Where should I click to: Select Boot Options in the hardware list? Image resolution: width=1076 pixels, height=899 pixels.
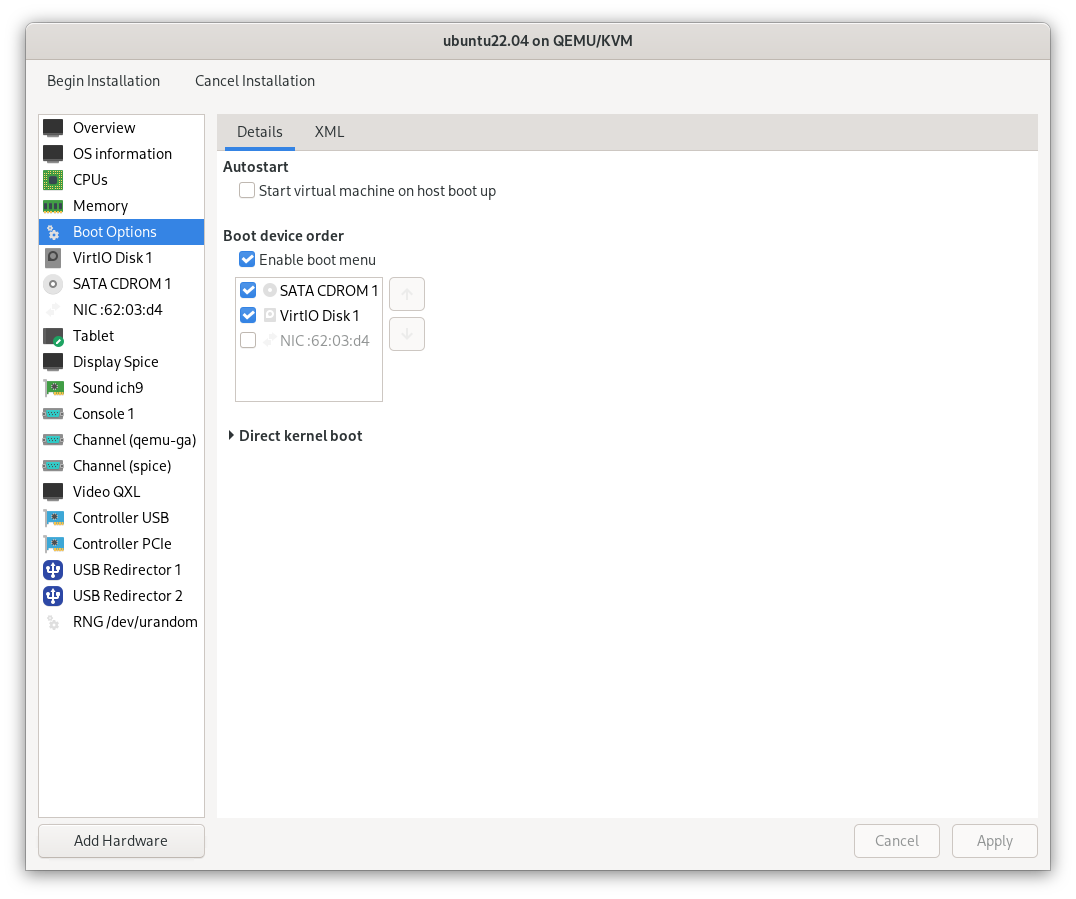(x=121, y=232)
